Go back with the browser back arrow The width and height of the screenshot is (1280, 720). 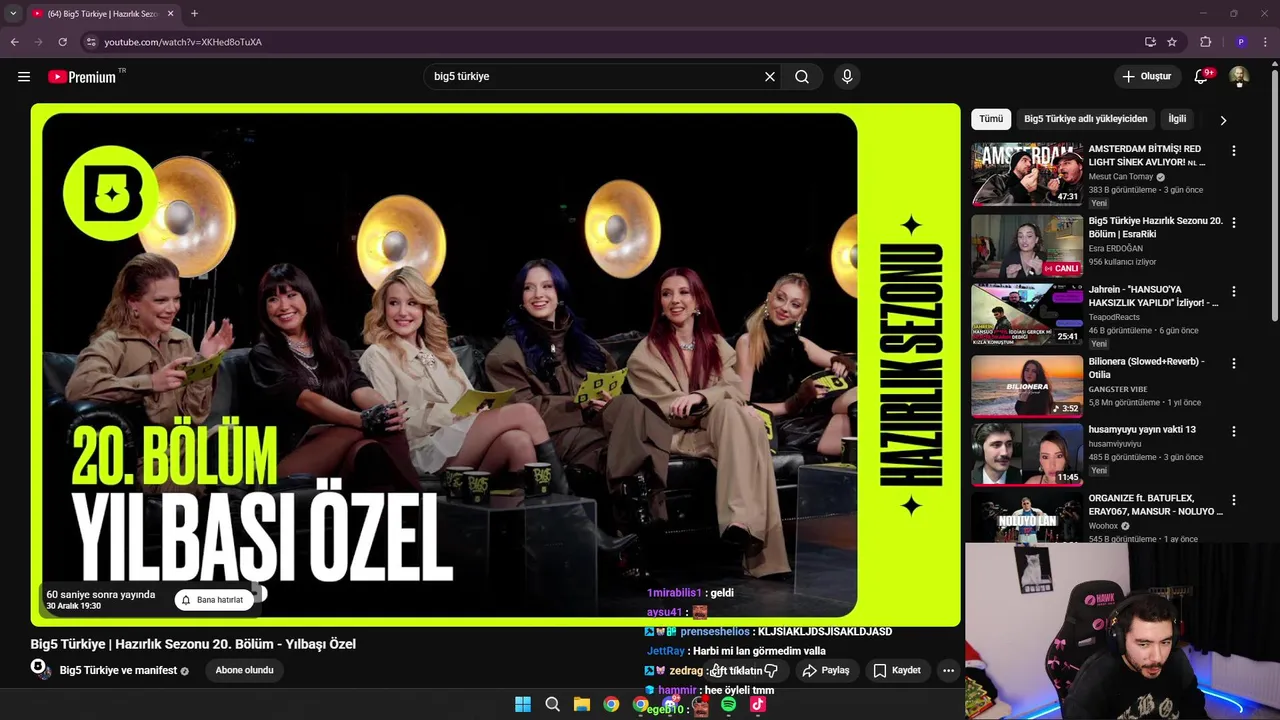click(x=14, y=42)
